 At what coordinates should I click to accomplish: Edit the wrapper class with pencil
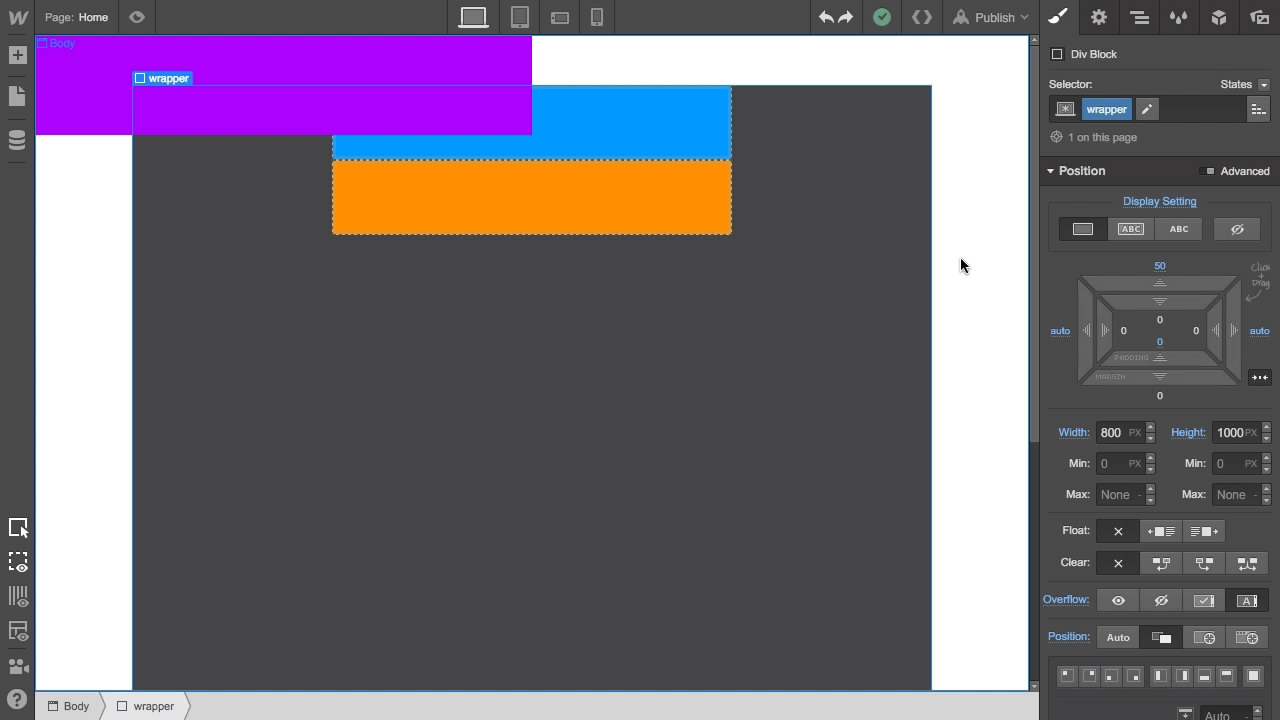1147,109
